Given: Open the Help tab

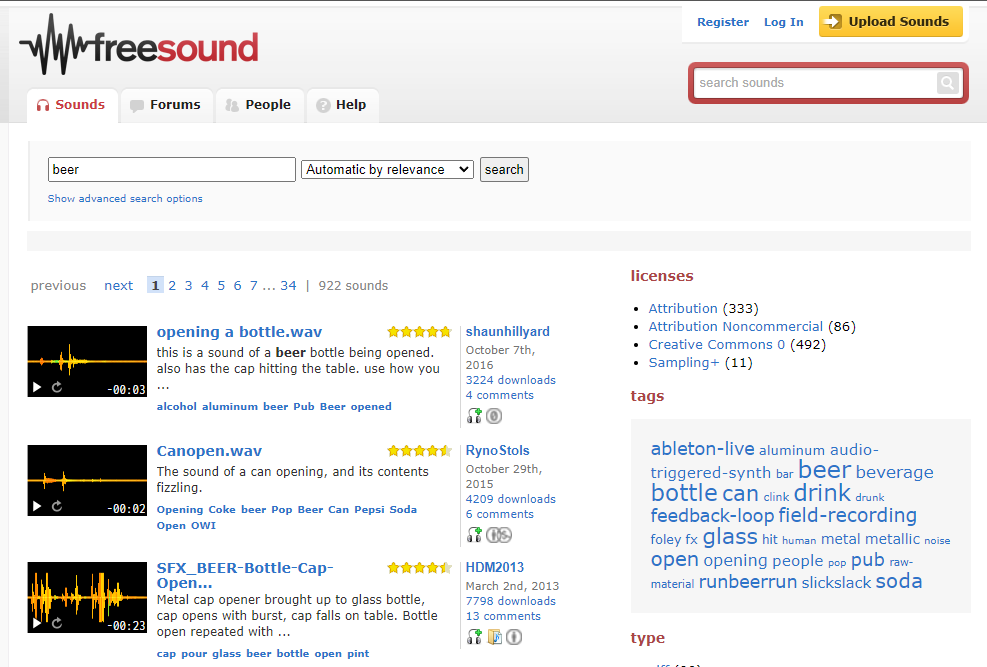Looking at the screenshot, I should (342, 105).
